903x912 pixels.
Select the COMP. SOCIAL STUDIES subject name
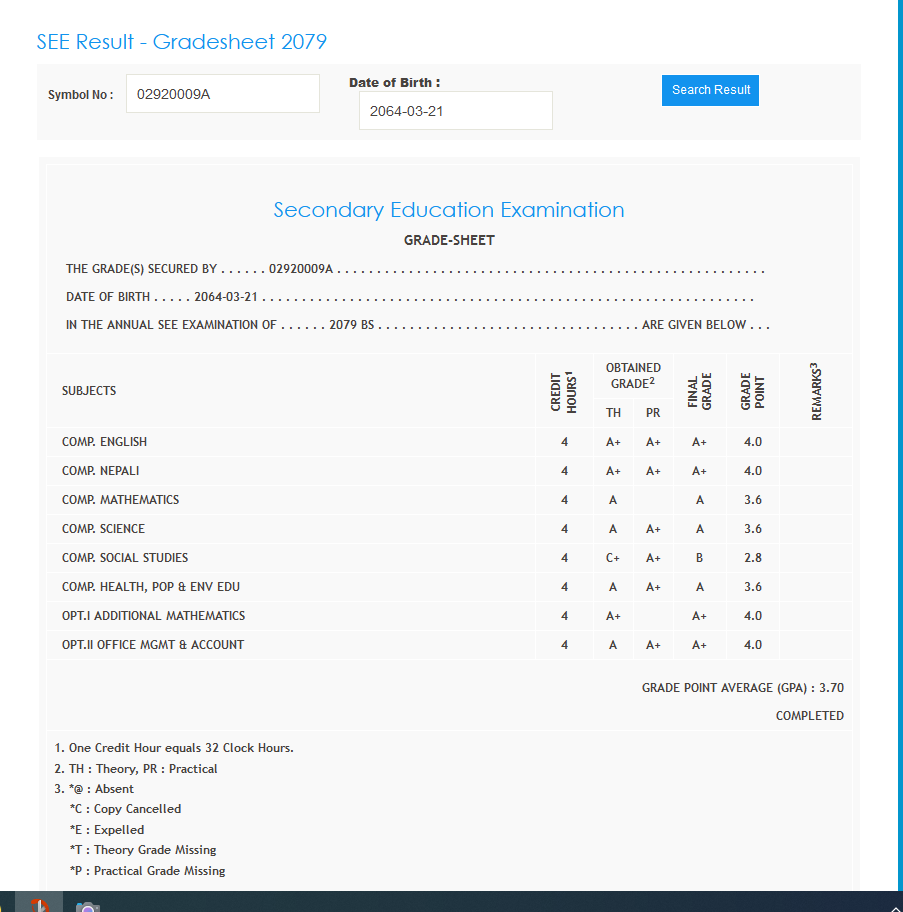click(x=125, y=558)
